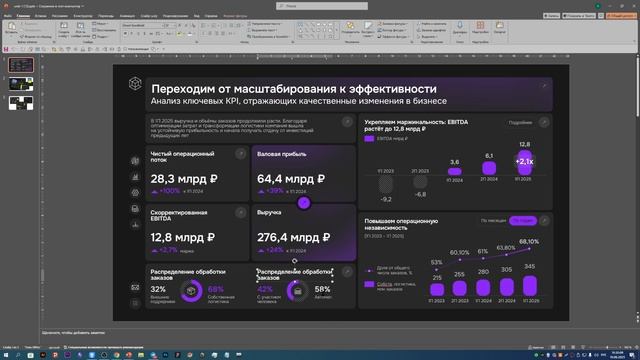Open the Shape Effects dropdown

click(392, 36)
